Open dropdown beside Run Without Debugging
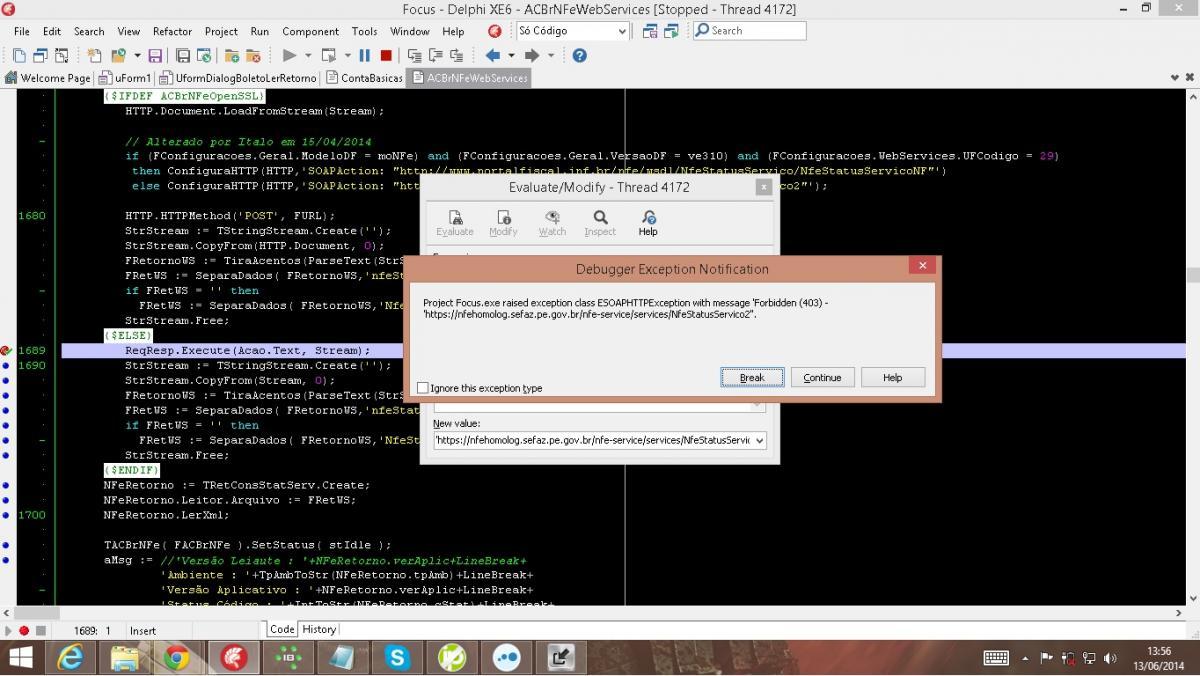This screenshot has height=676, width=1200. [347, 56]
